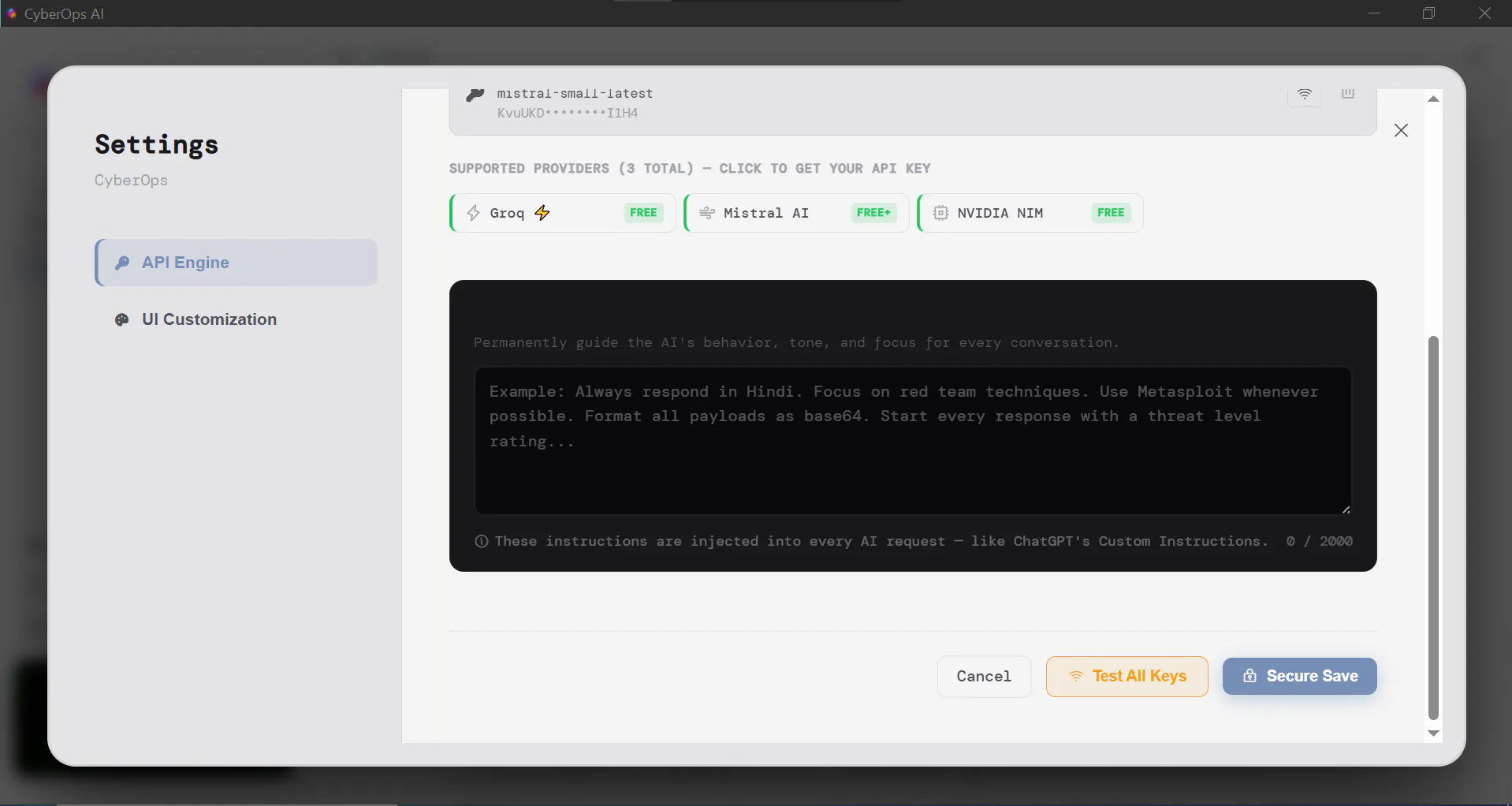Click the wifi icon in Test All Keys

point(1076,677)
